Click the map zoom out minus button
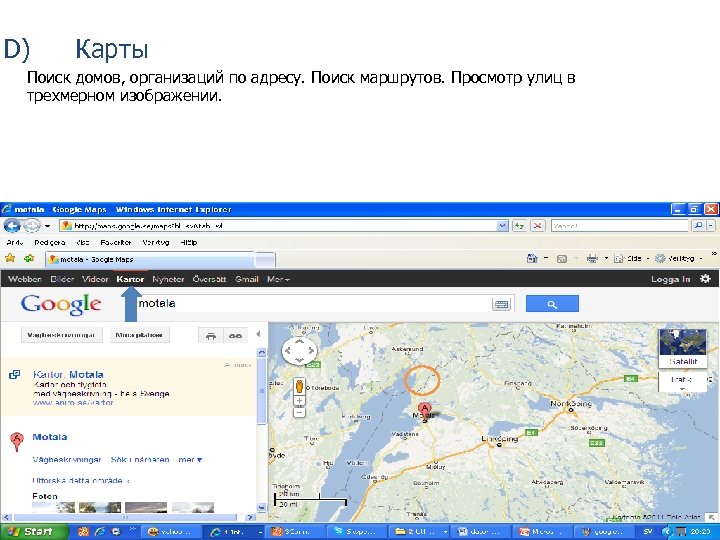This screenshot has width=720, height=540. coord(299,412)
